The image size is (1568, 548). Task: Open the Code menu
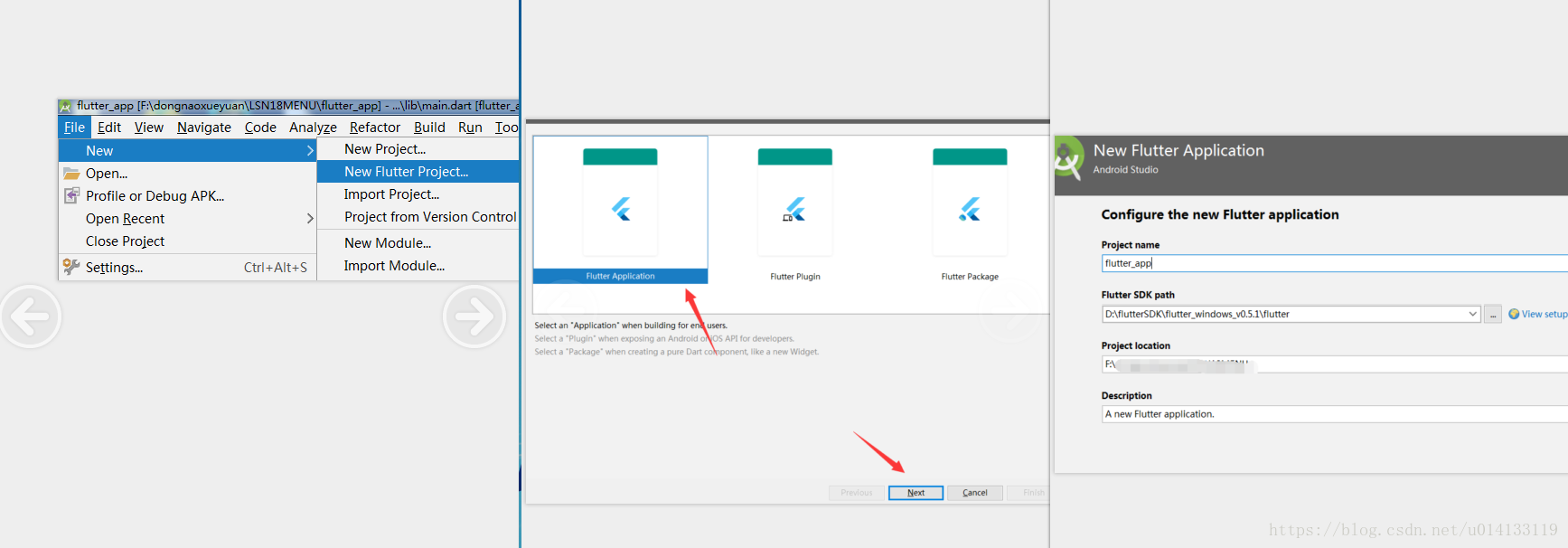click(260, 128)
